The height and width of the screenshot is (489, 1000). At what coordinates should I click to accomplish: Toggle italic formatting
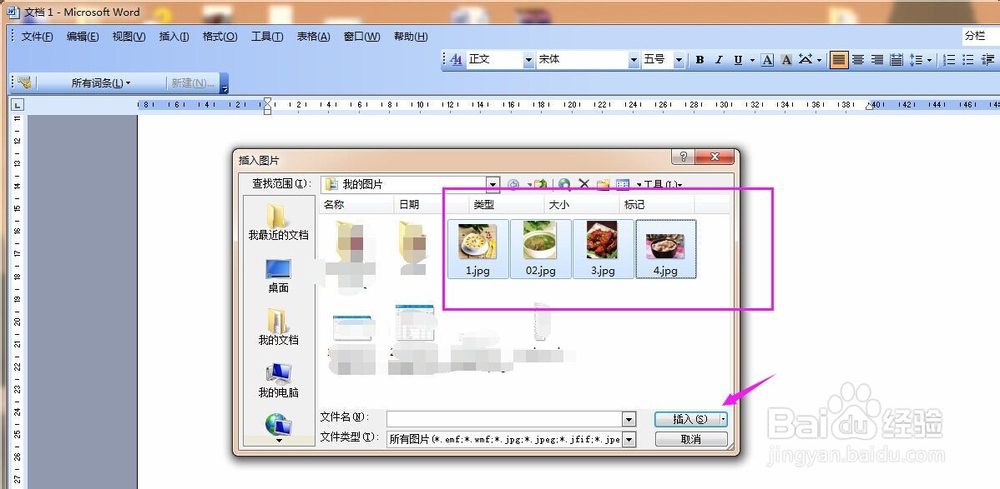719,60
